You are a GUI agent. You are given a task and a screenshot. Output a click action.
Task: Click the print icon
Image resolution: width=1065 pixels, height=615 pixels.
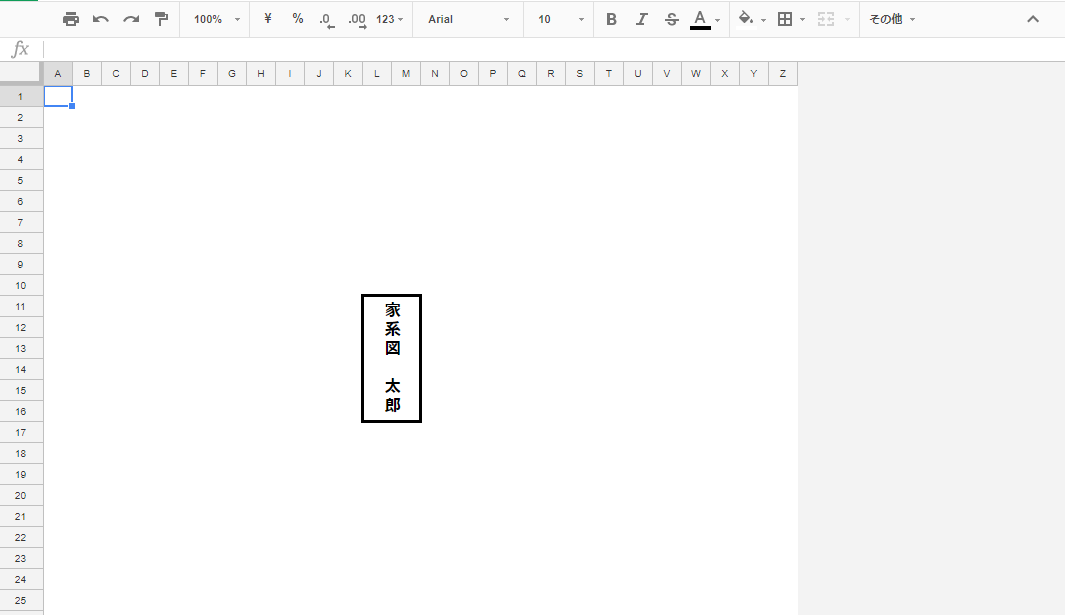tap(71, 19)
